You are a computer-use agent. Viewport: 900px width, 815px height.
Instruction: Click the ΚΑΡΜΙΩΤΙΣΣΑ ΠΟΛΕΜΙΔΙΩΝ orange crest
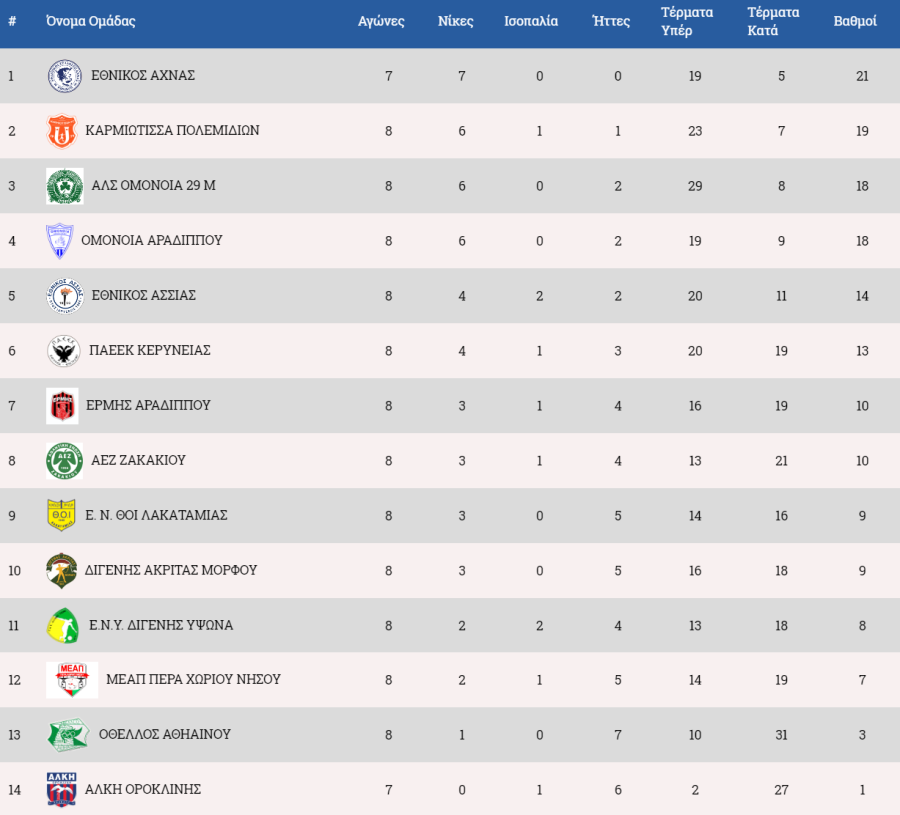[62, 131]
